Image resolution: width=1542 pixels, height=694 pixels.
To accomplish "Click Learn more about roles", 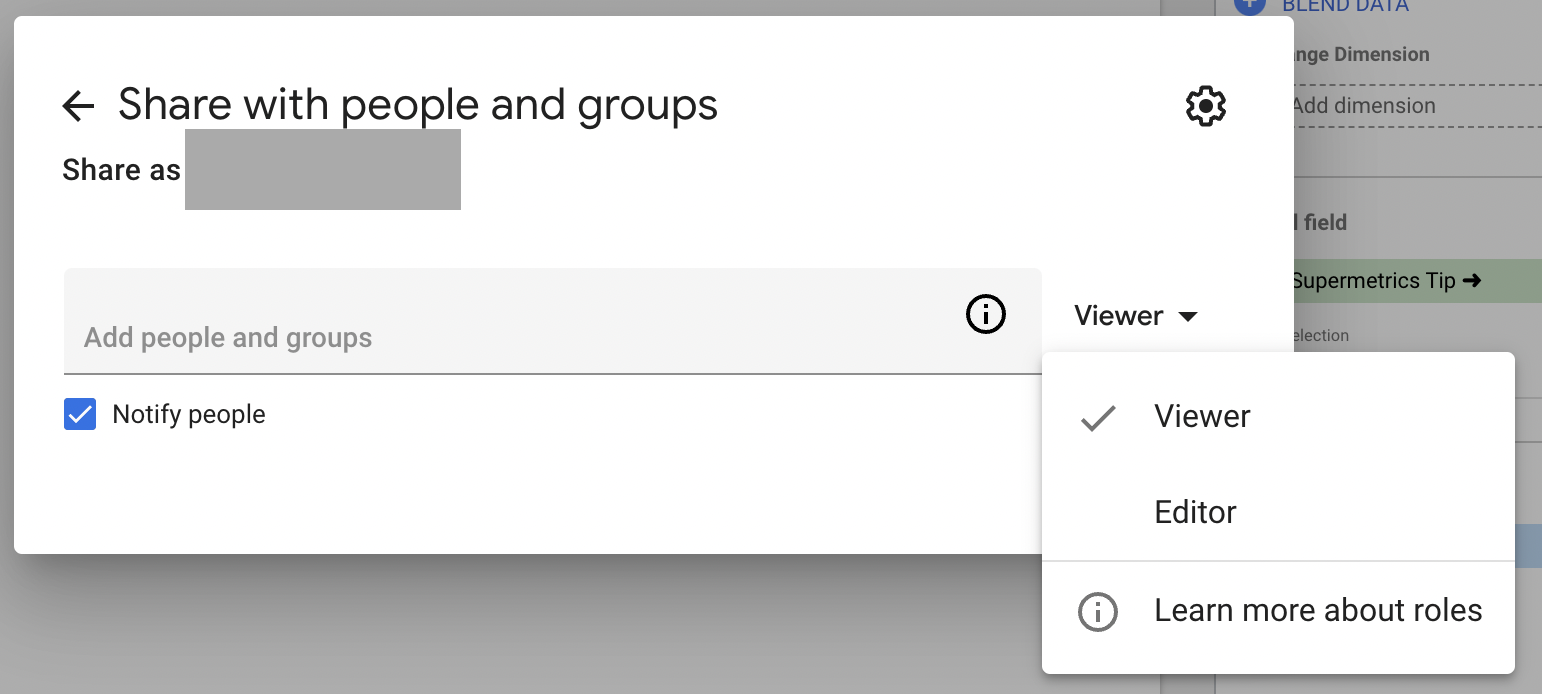I will coord(1318,610).
